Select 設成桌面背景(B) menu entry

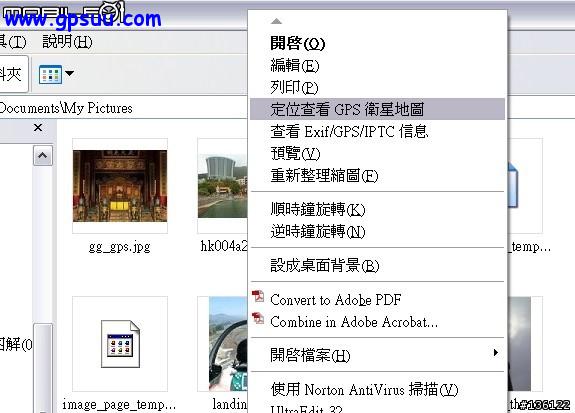click(x=377, y=265)
